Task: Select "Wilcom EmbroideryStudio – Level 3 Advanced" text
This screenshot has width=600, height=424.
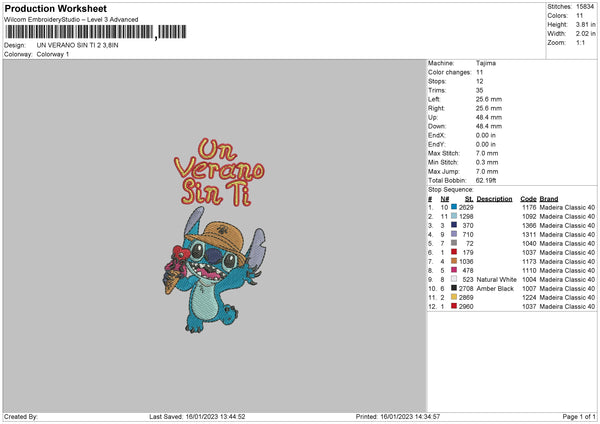Action: point(71,20)
